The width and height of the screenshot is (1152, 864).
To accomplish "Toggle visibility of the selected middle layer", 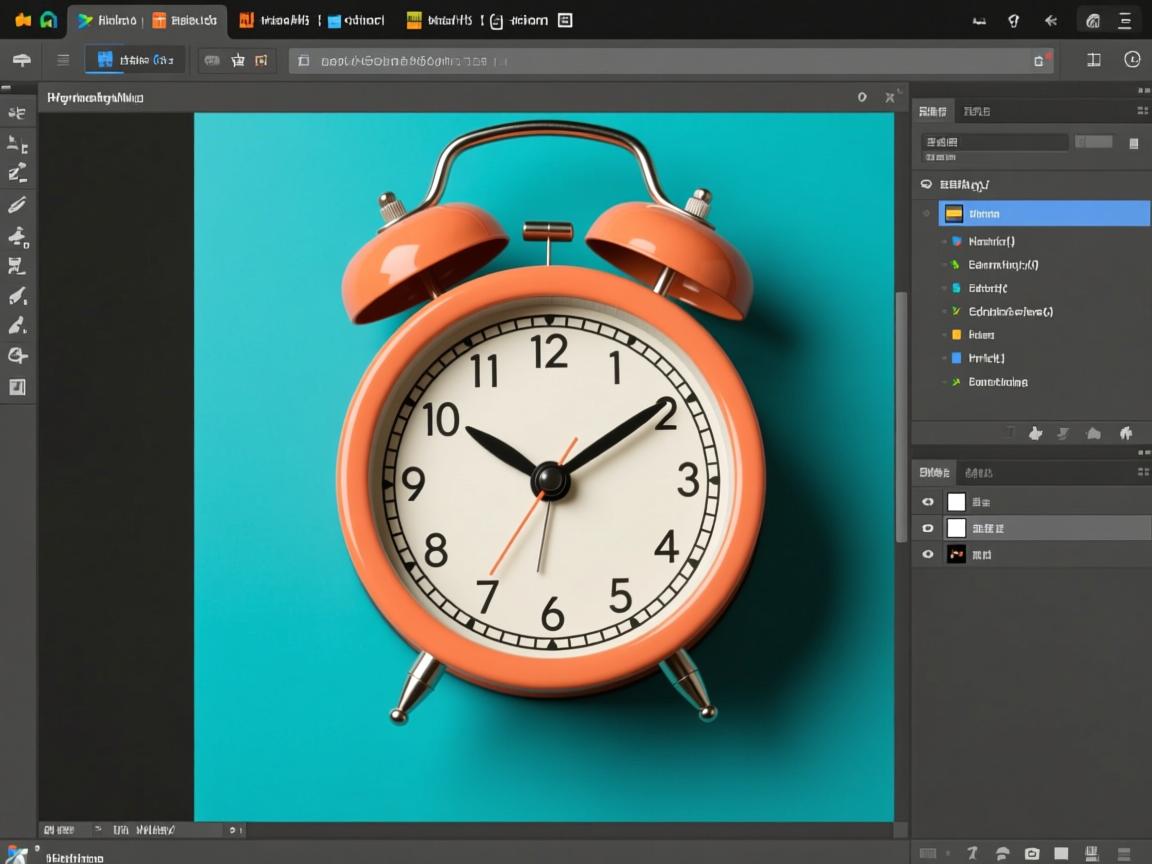I will (x=928, y=528).
